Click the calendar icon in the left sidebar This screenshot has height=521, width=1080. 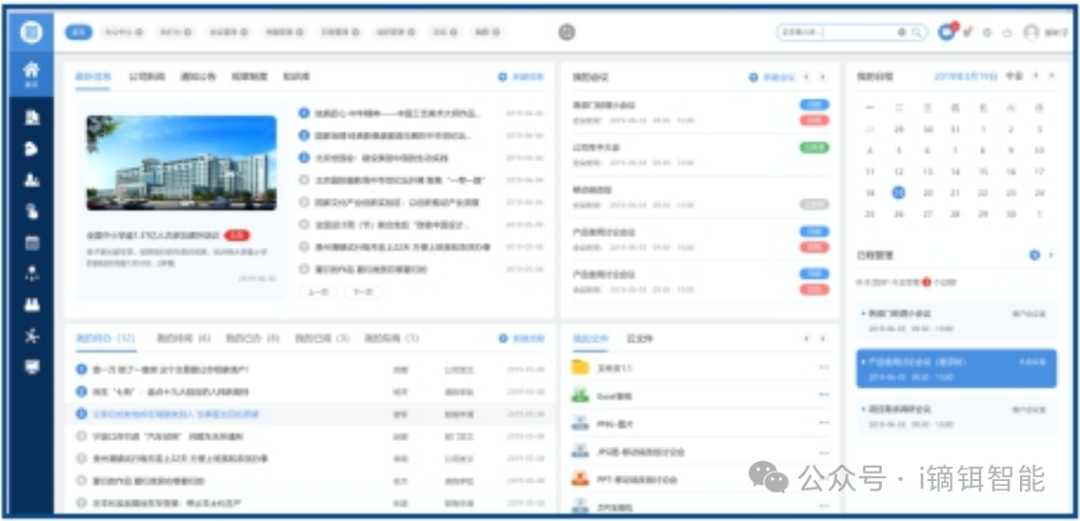click(x=32, y=242)
